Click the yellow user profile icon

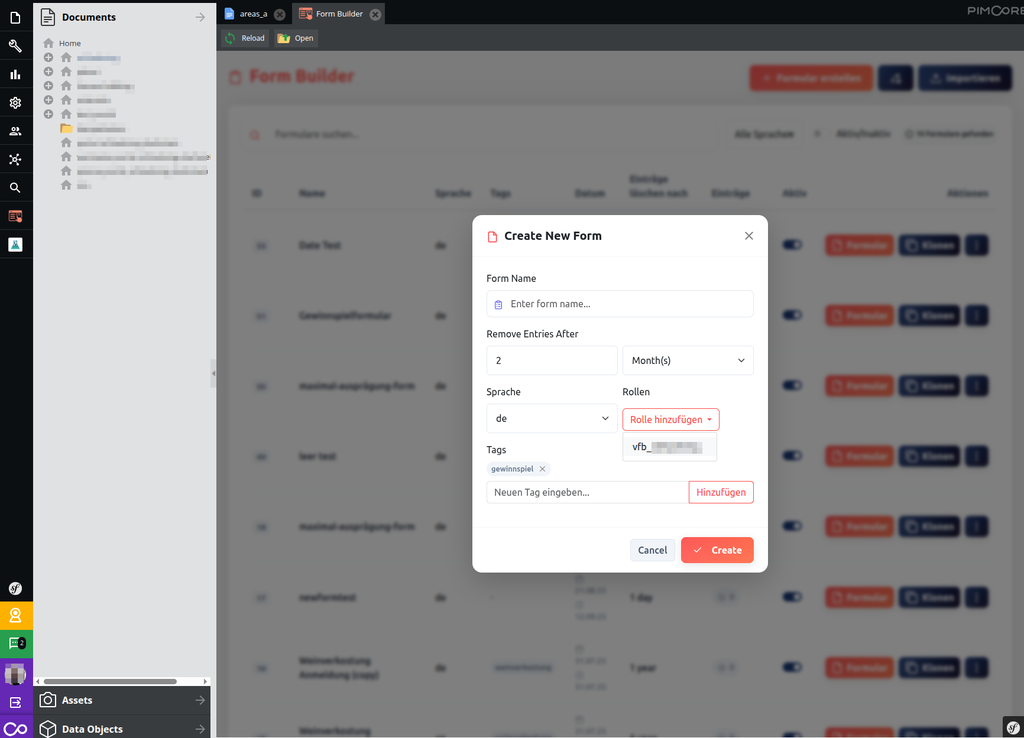point(16,616)
